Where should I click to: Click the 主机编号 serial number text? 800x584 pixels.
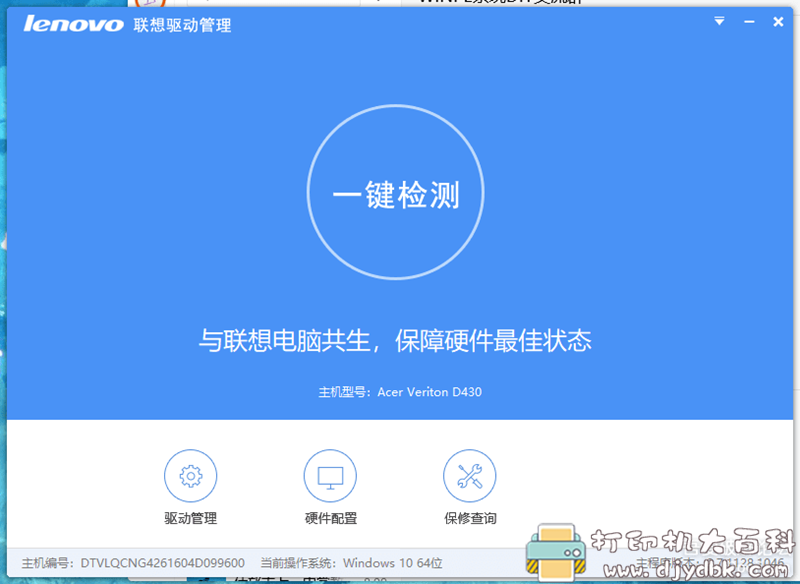point(133,563)
